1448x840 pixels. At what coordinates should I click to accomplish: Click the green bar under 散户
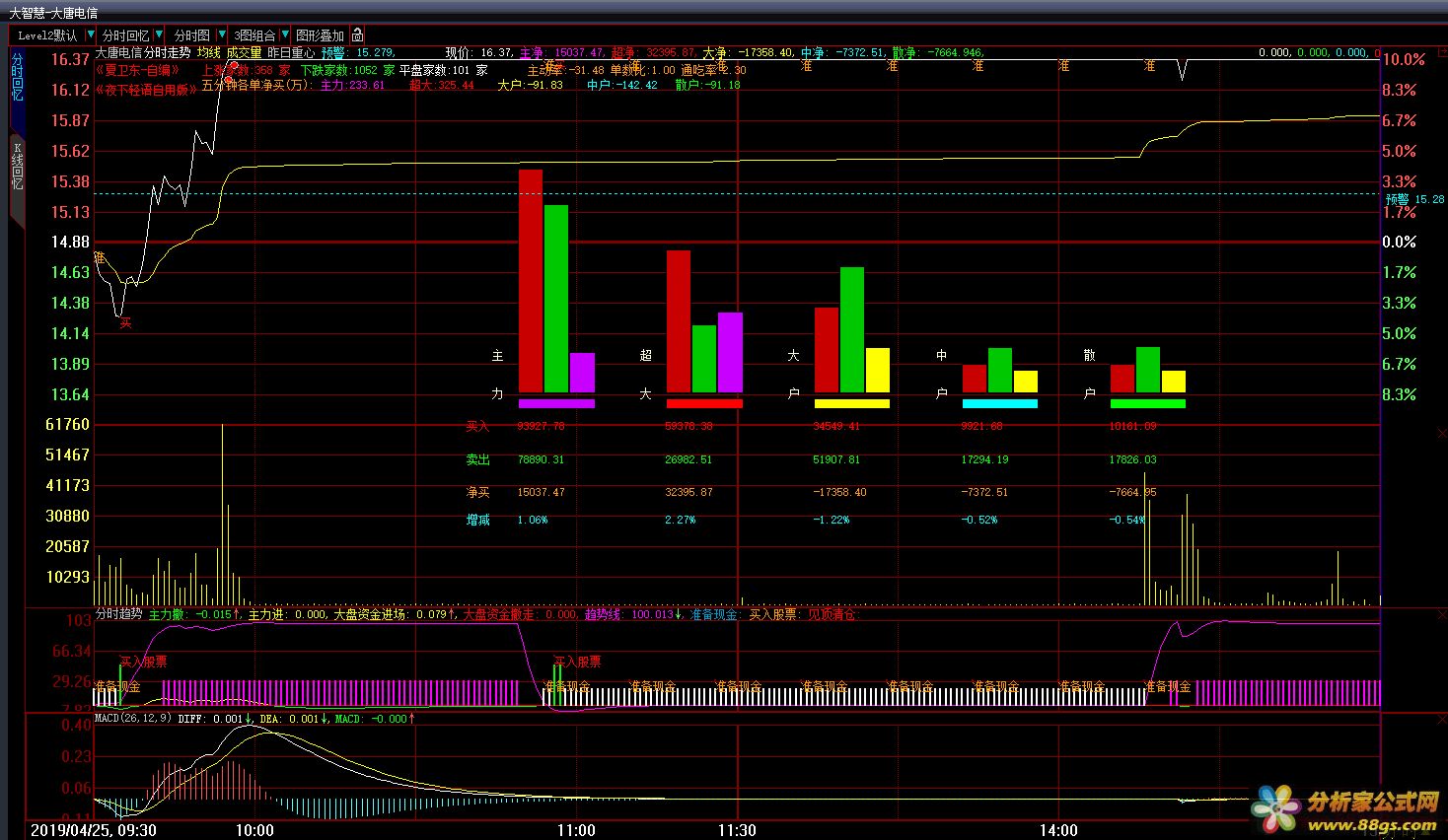(x=1148, y=403)
